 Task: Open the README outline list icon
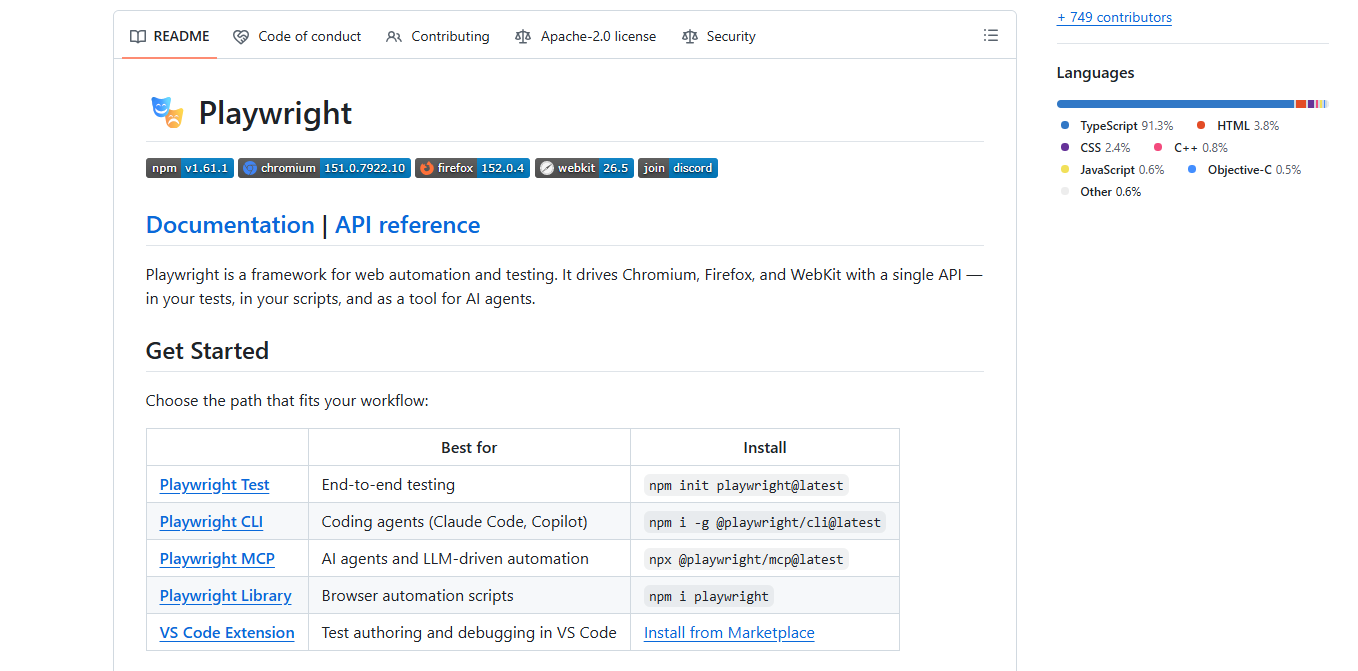(990, 36)
